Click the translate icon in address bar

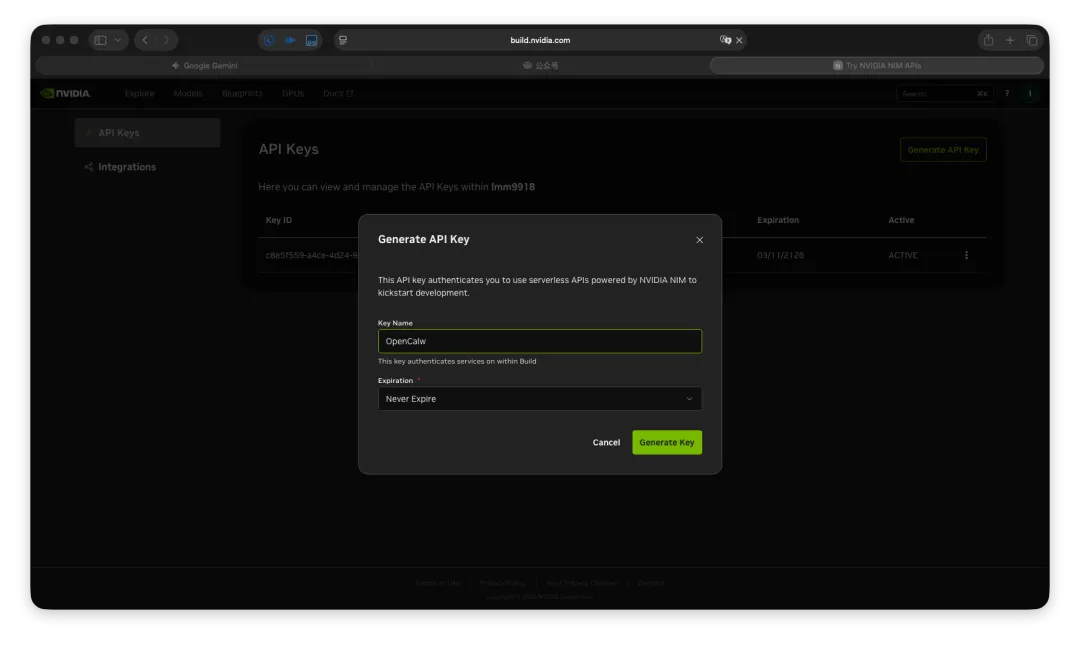725,40
